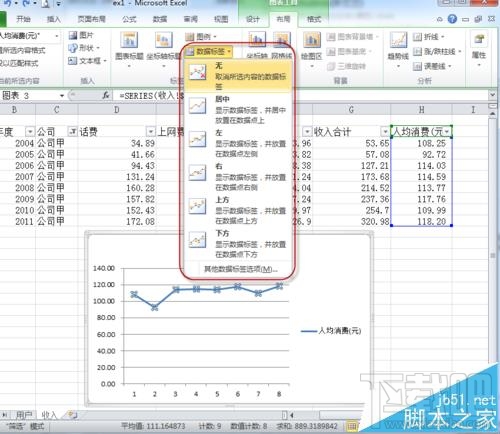Open the 图例 legend option

click(x=201, y=36)
